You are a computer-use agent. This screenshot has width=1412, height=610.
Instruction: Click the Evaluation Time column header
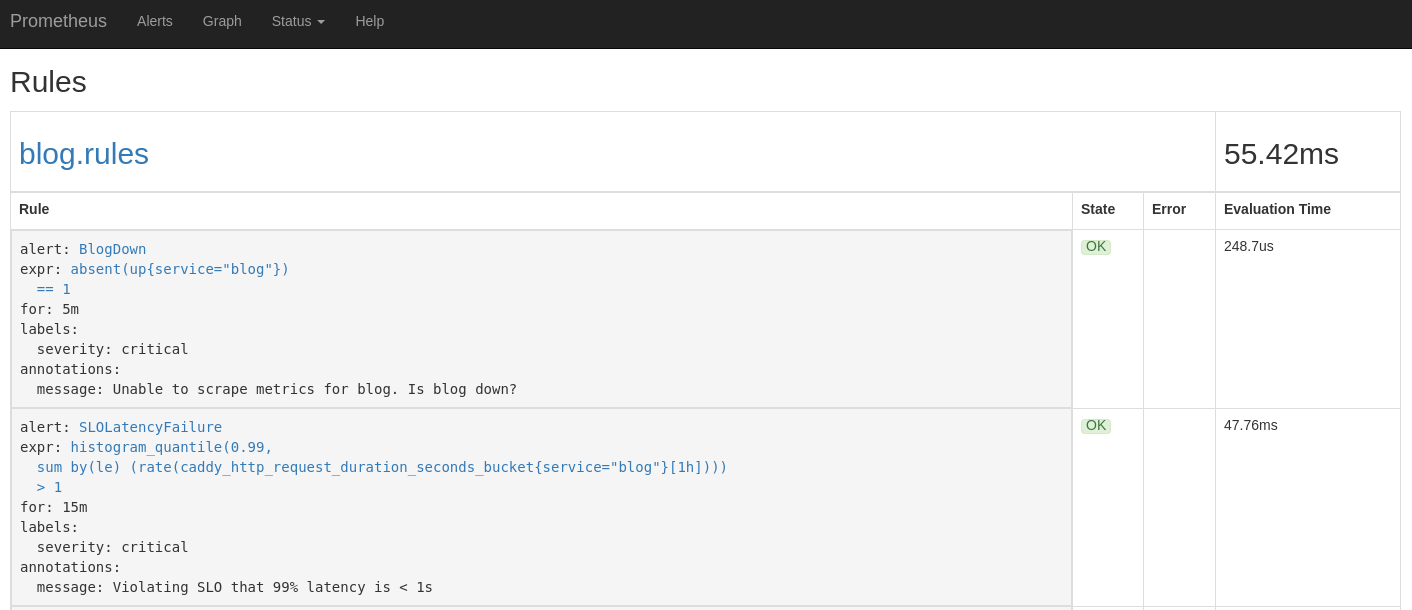click(x=1277, y=209)
